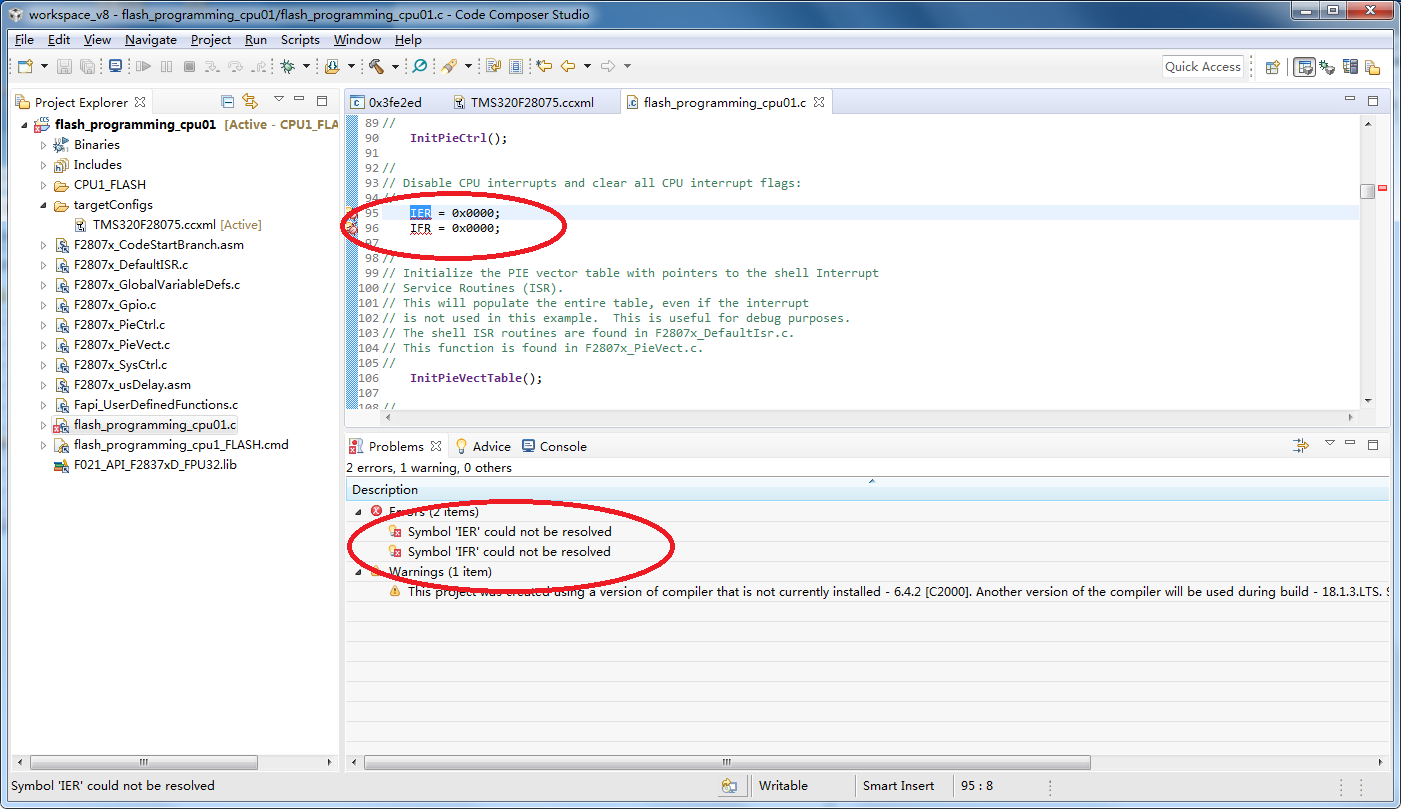
Task: Open the CCS Debug perspective icon
Action: pos(1327,67)
